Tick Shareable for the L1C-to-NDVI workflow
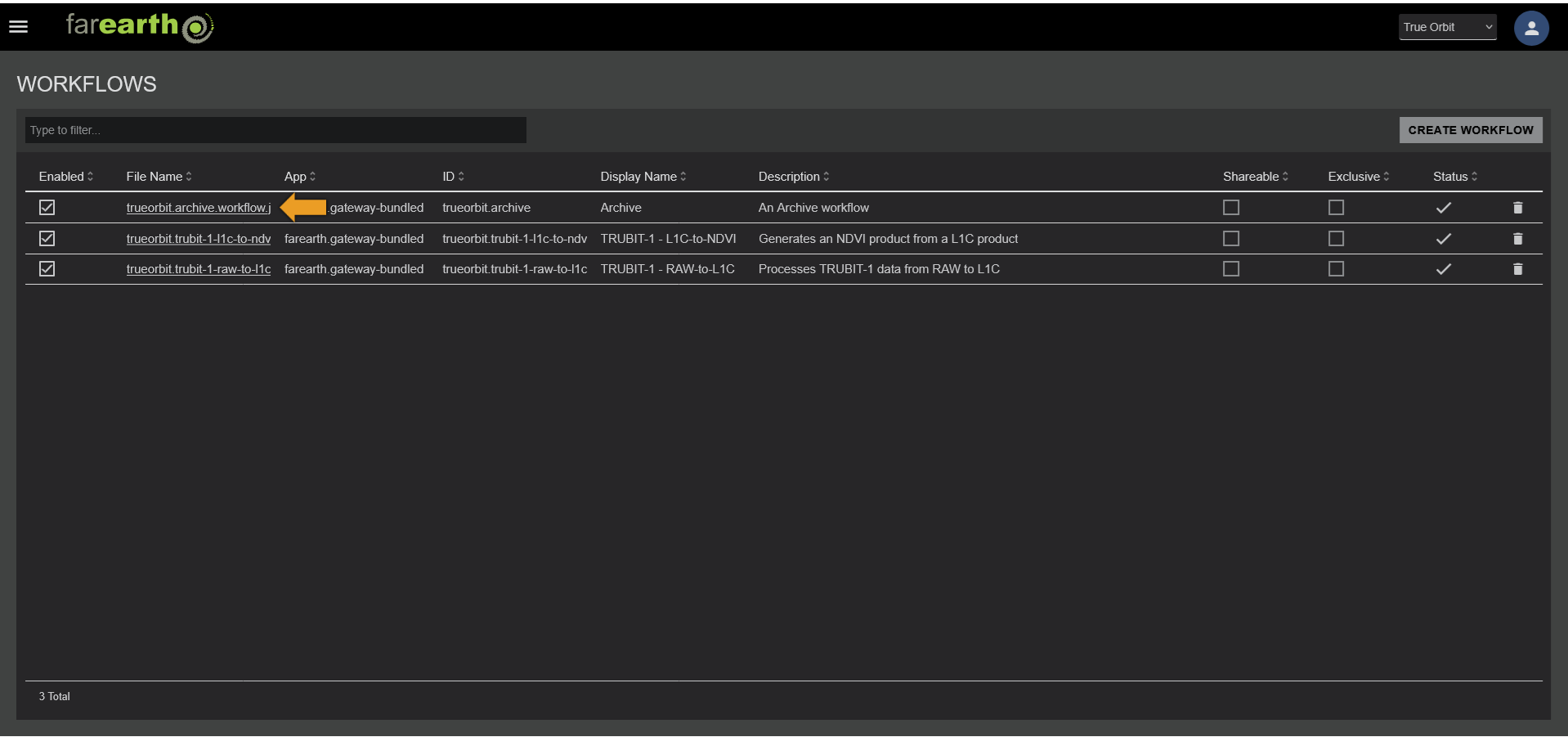The width and height of the screenshot is (1568, 737). 1230,239
